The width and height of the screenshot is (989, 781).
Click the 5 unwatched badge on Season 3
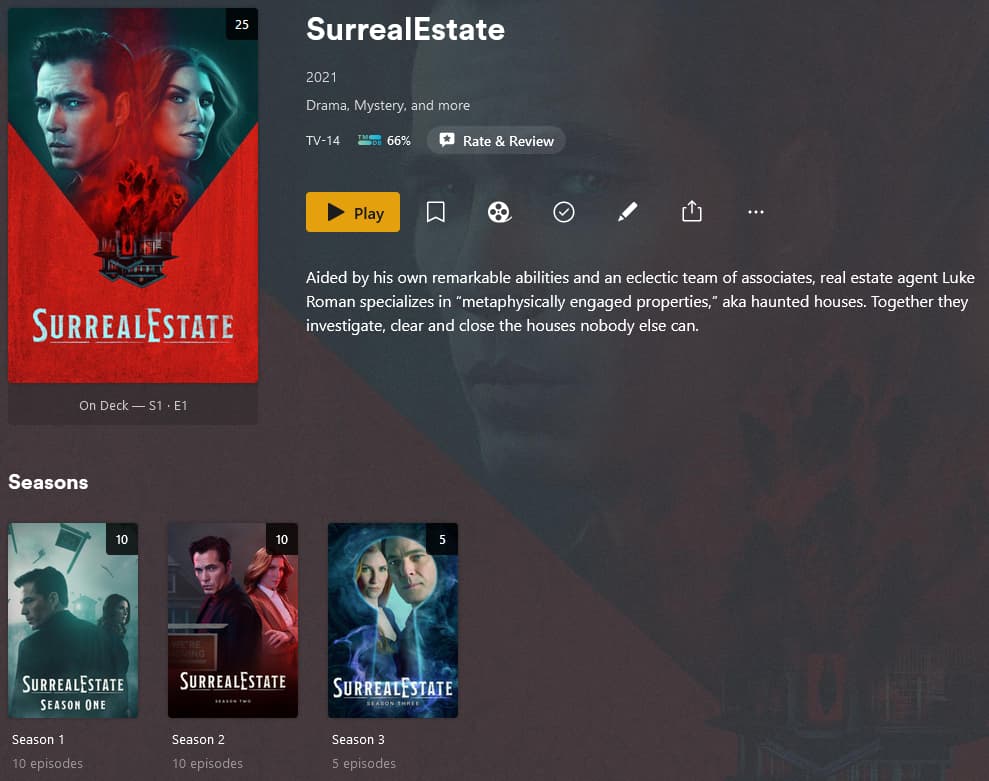[x=442, y=539]
